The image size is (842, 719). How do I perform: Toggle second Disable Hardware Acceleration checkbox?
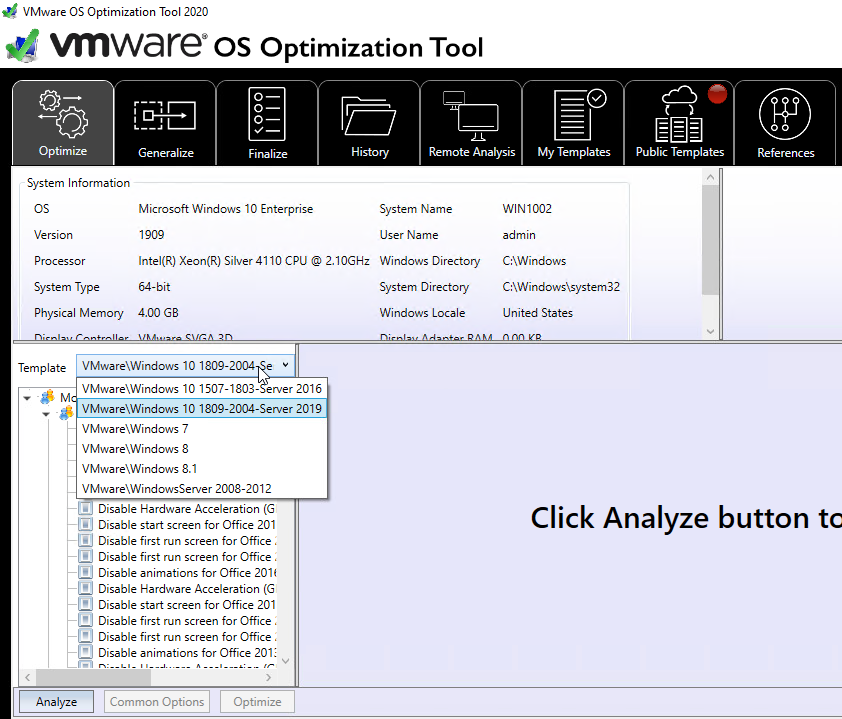coord(85,588)
